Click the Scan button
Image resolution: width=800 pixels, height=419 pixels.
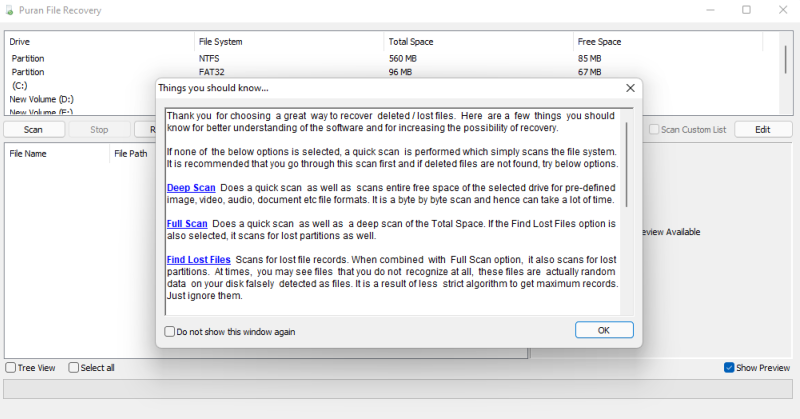33,130
